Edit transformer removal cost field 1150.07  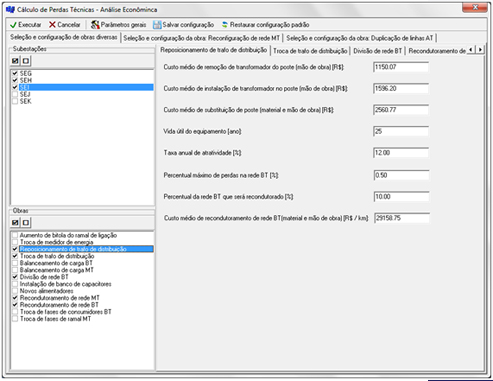click(x=401, y=67)
